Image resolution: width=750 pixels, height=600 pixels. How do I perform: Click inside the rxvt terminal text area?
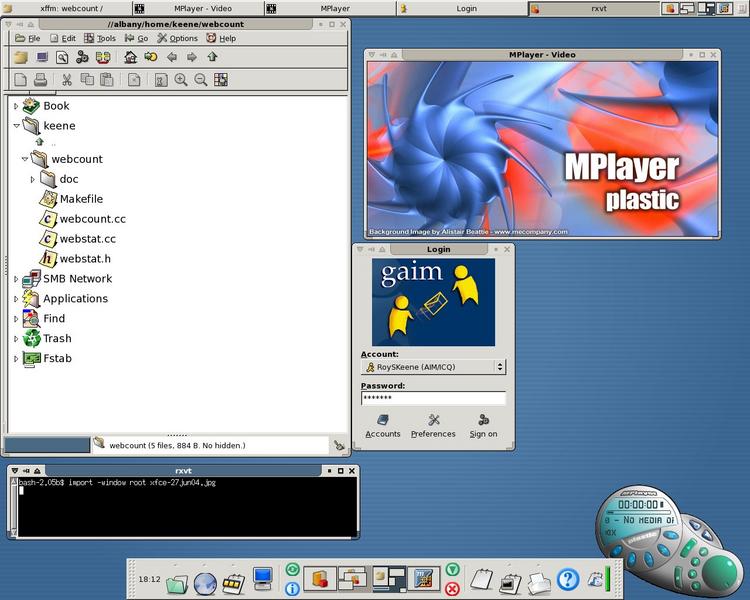tap(188, 507)
